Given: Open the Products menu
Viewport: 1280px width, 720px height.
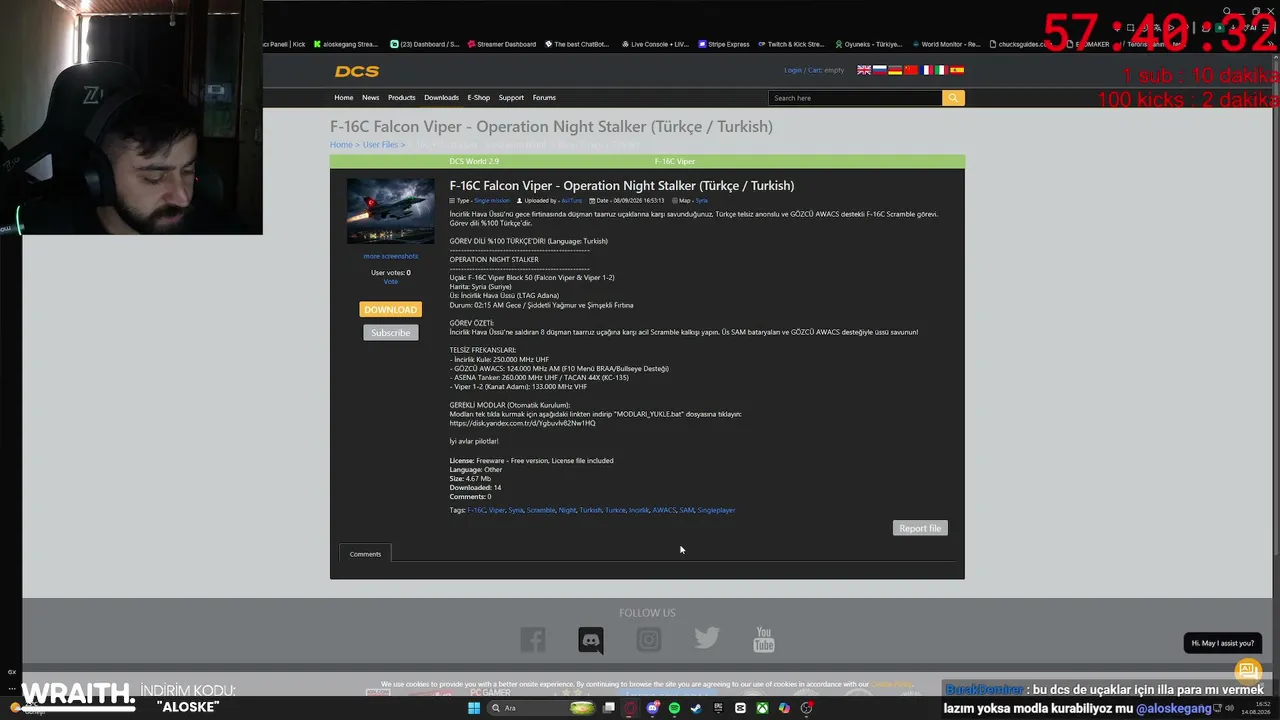Looking at the screenshot, I should coord(401,98).
